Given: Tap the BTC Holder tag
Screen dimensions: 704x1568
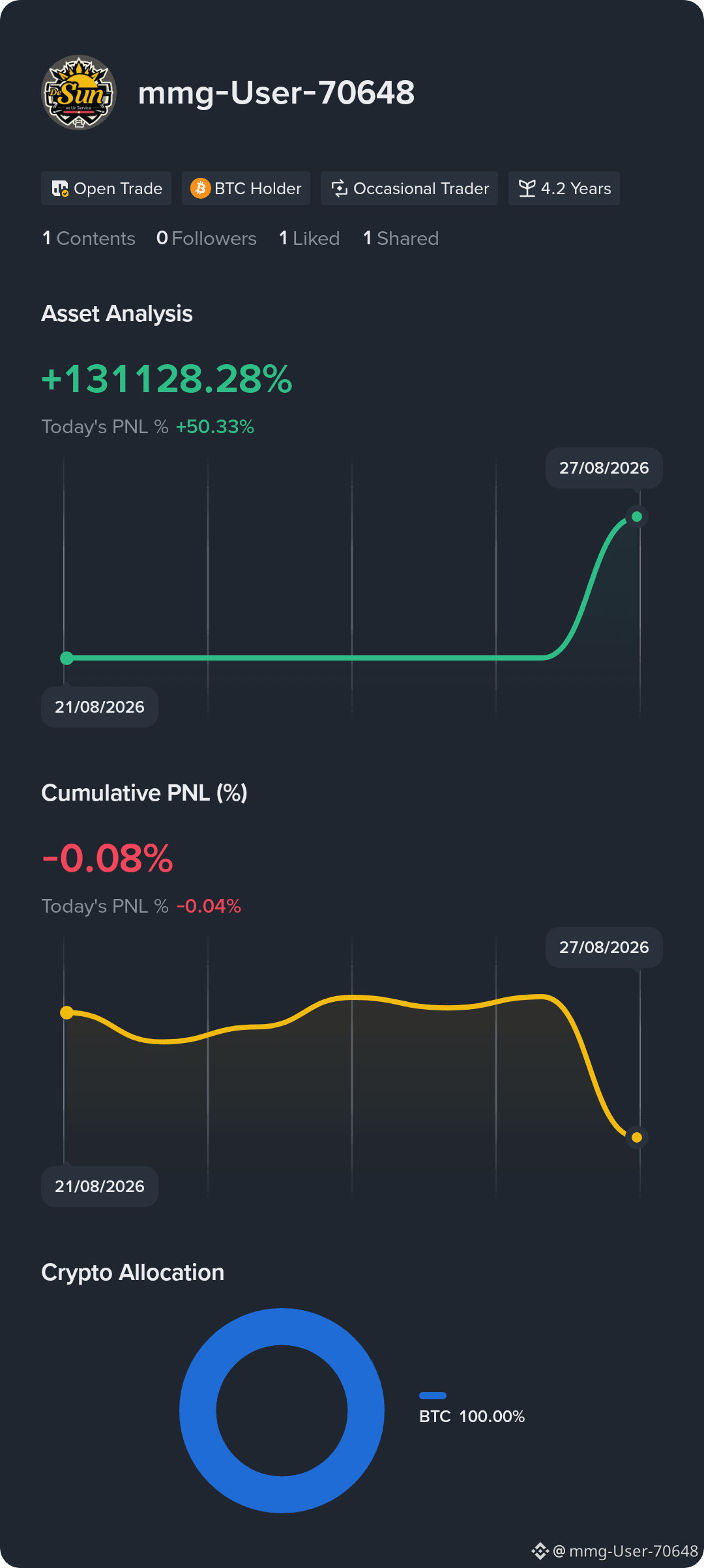Looking at the screenshot, I should [x=246, y=188].
